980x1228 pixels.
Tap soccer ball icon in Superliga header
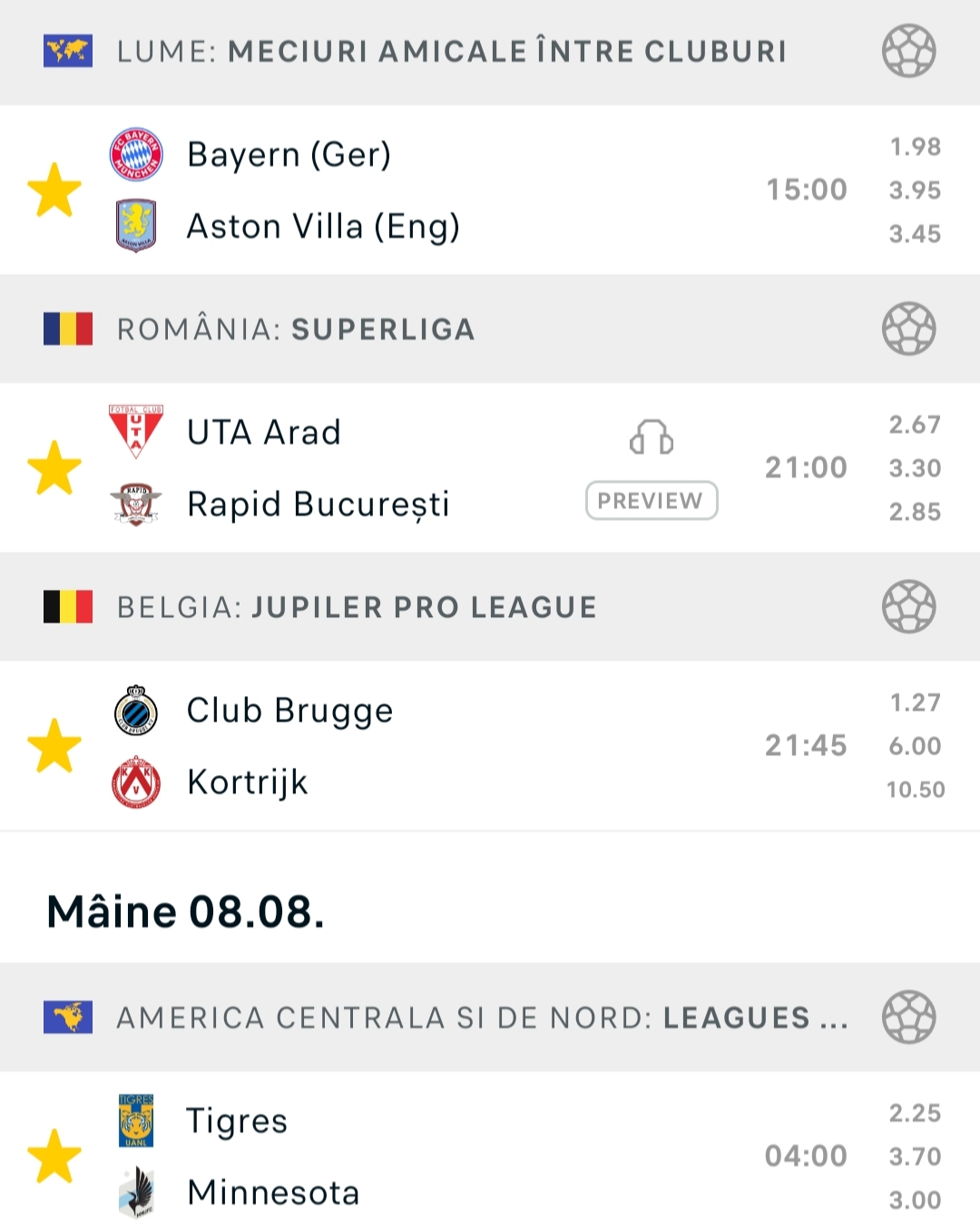coord(908,329)
